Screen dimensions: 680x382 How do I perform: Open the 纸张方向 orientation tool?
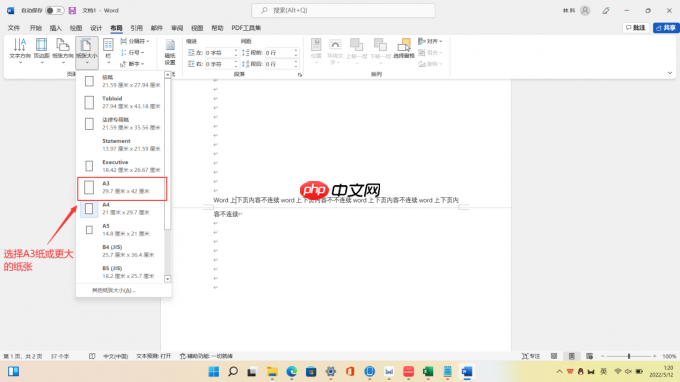point(63,51)
